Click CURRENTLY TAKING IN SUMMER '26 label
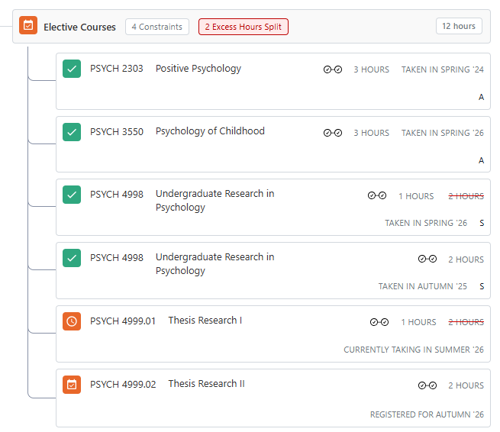The height and width of the screenshot is (432, 500). [x=414, y=350]
